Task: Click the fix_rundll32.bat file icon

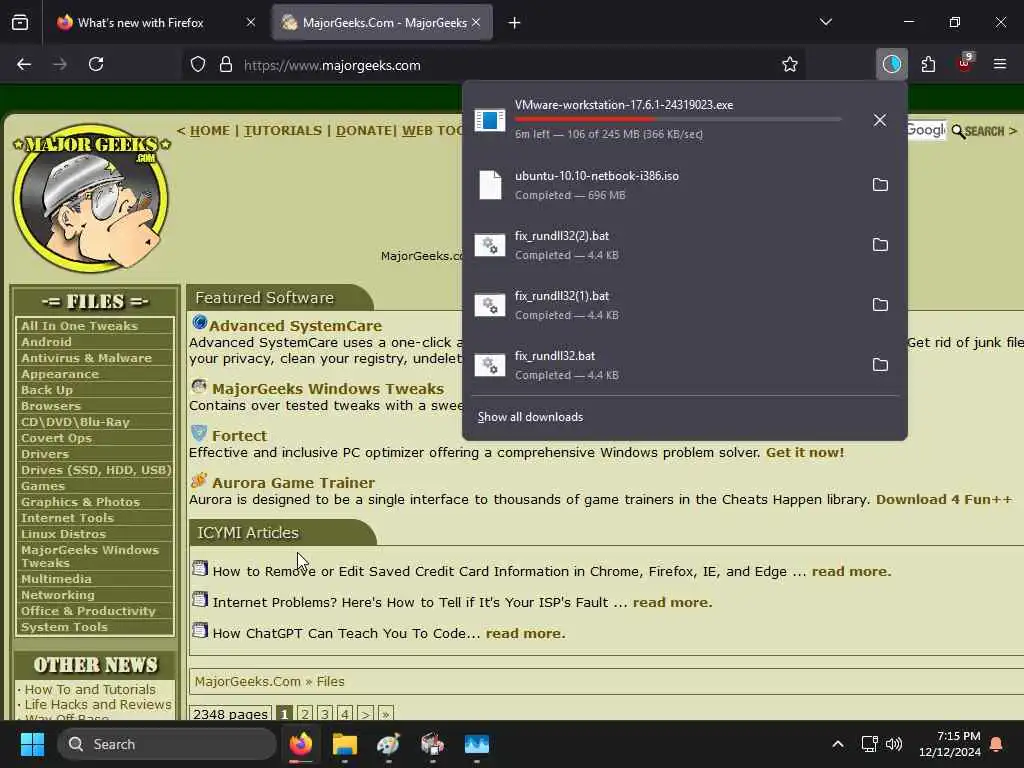Action: [490, 365]
